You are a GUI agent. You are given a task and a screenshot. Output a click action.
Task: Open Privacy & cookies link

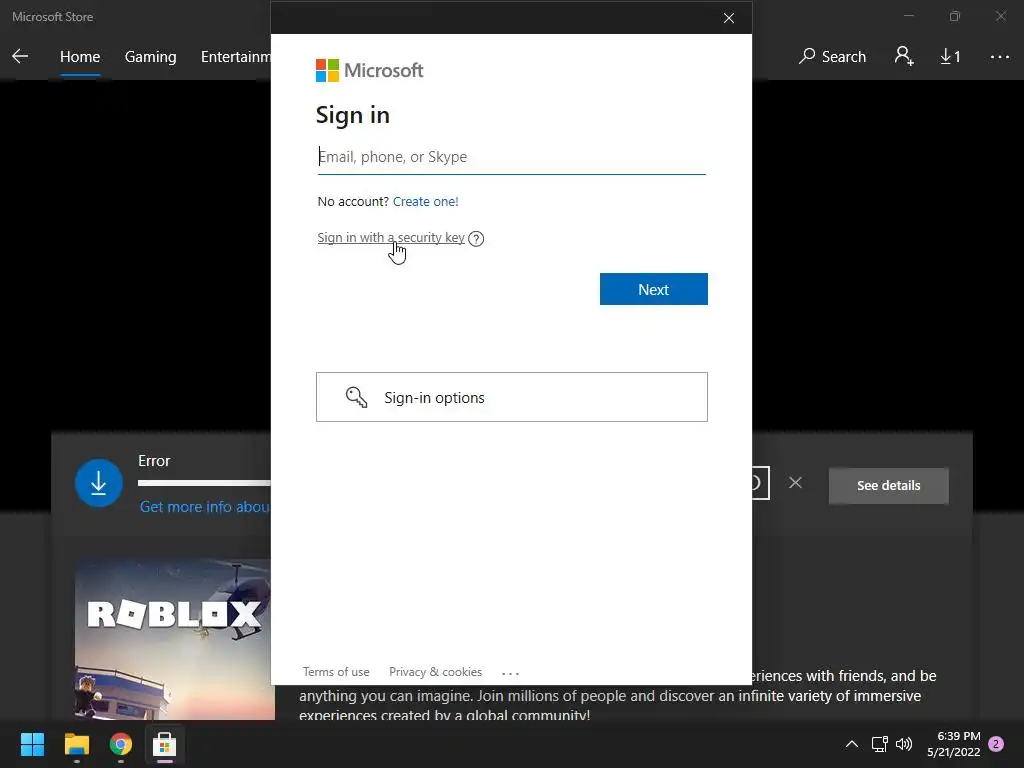point(435,672)
